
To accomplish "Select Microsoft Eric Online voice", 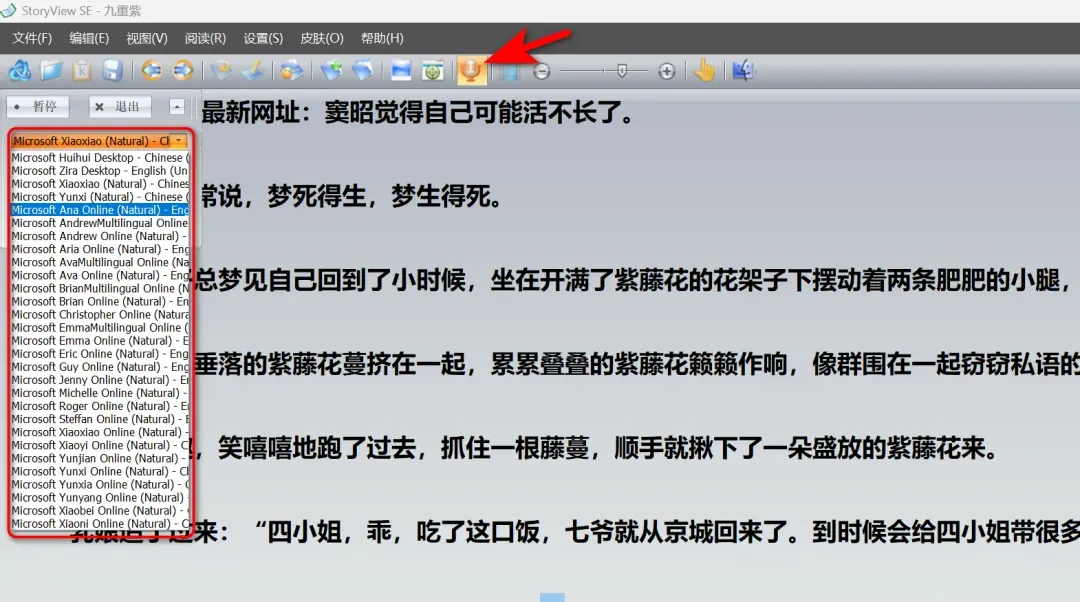I will coord(100,354).
